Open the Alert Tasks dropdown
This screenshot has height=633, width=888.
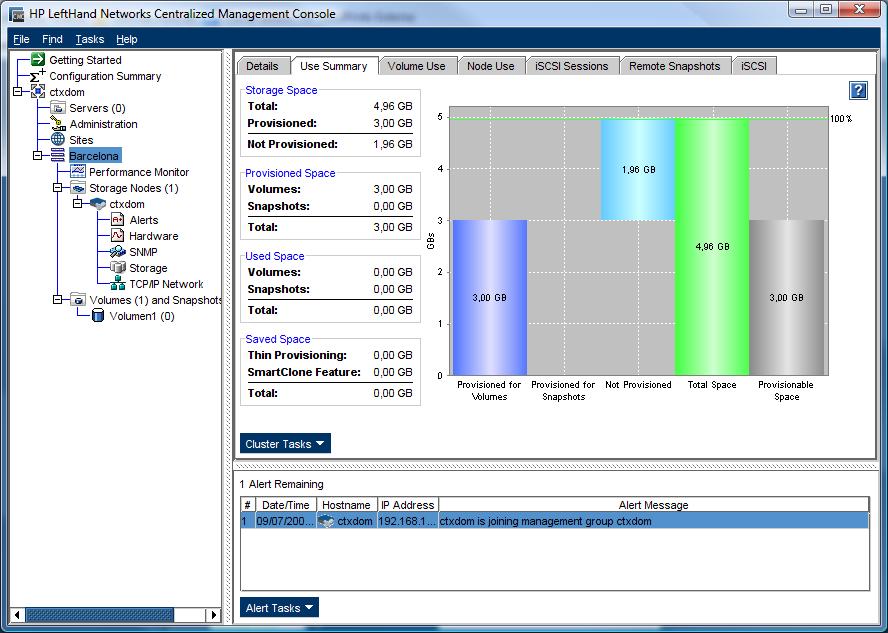pos(279,608)
